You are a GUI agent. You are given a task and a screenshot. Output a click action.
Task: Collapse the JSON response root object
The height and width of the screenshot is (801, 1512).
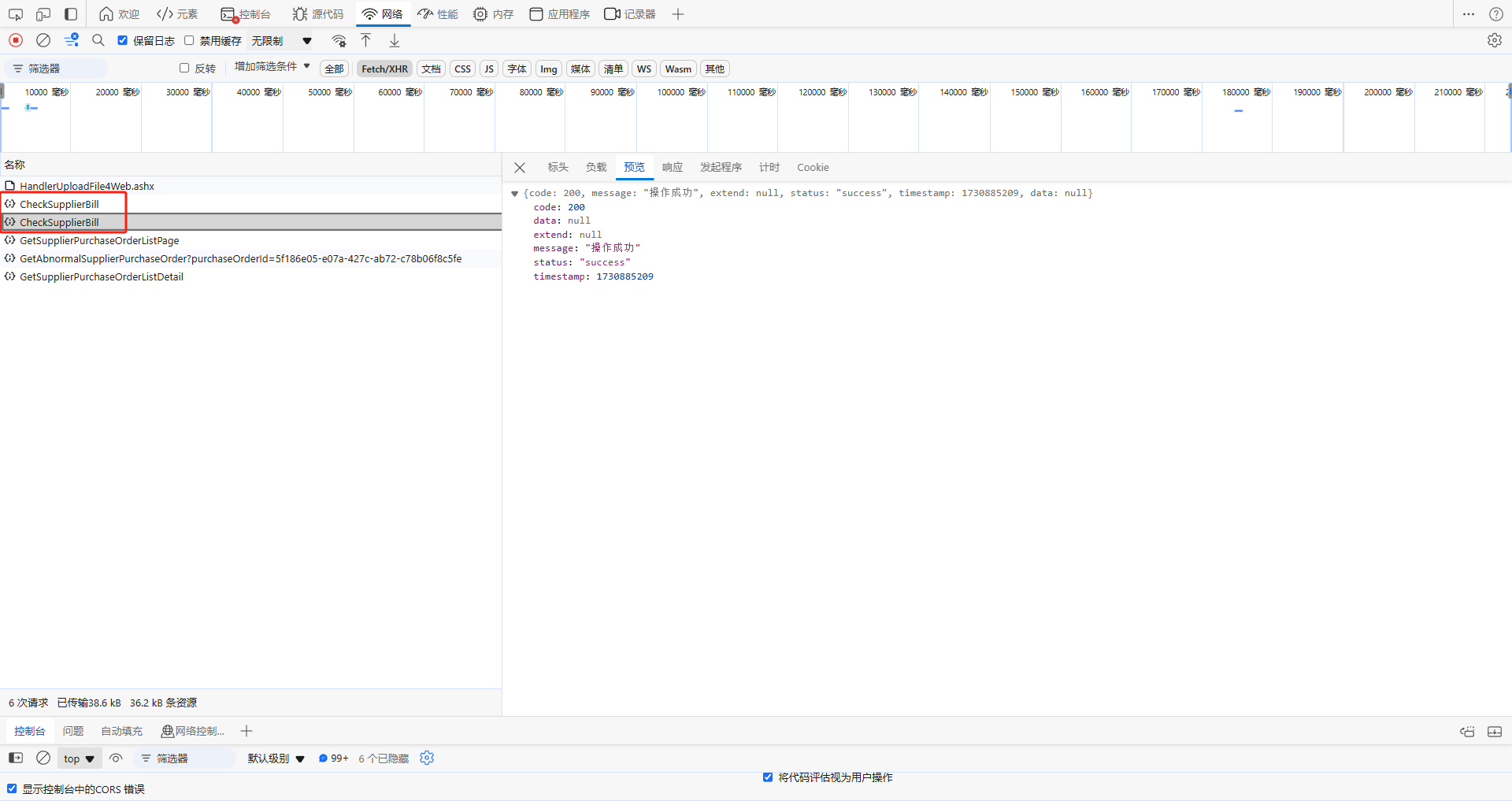tap(514, 194)
